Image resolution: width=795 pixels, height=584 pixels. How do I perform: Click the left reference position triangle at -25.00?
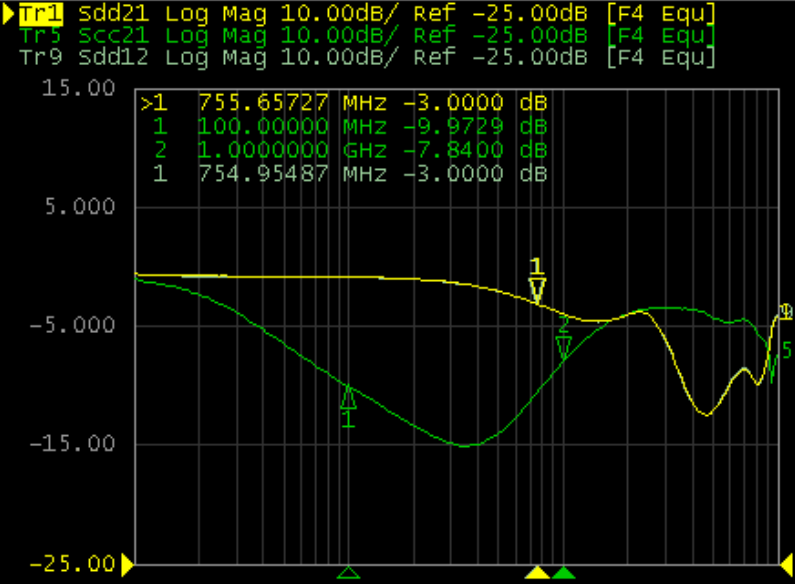(127, 566)
